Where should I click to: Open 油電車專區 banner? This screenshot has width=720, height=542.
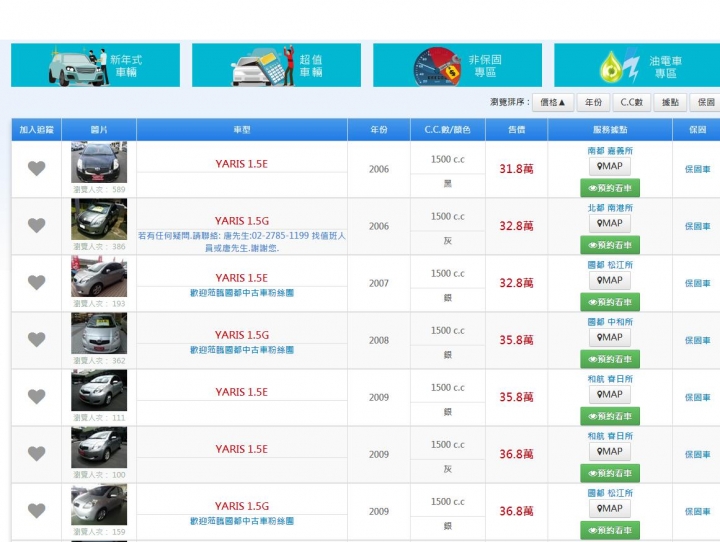[637, 65]
